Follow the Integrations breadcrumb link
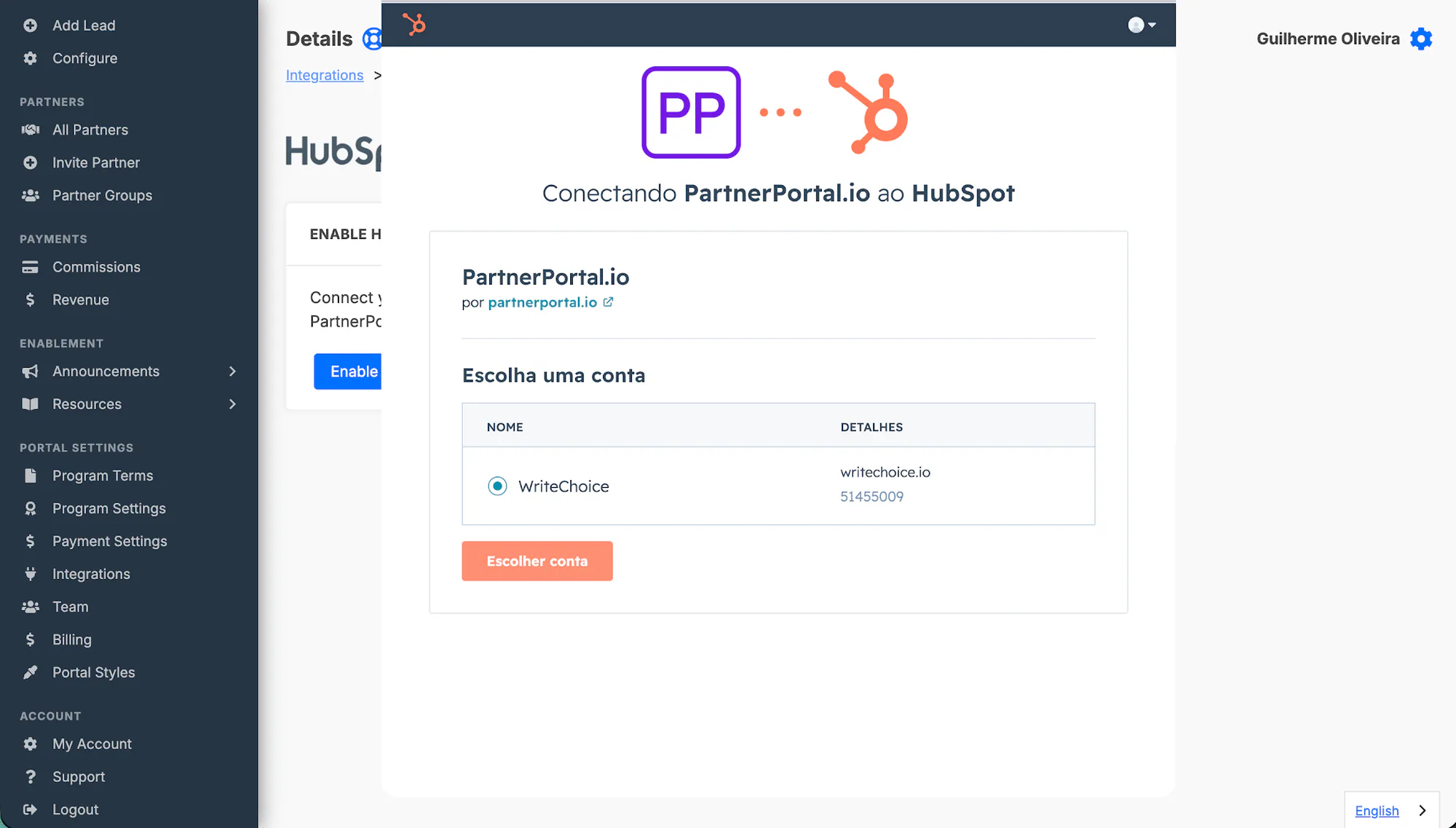Screen dimensions: 1456x828 pyautogui.click(x=325, y=75)
